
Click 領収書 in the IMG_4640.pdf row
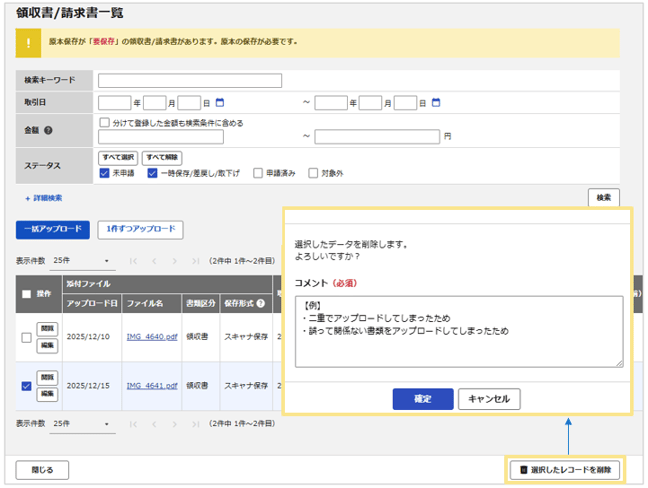click(197, 337)
